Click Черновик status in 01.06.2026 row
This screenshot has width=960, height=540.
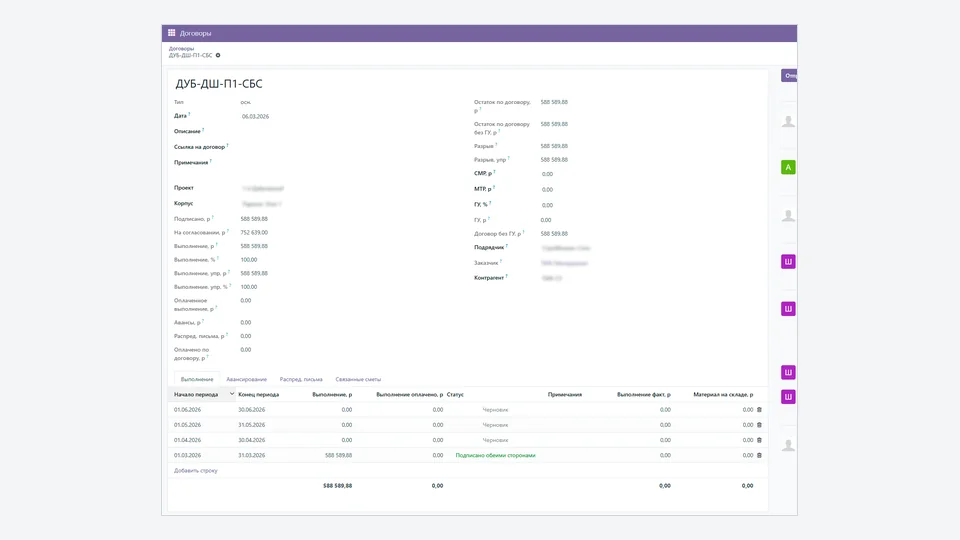click(x=495, y=410)
